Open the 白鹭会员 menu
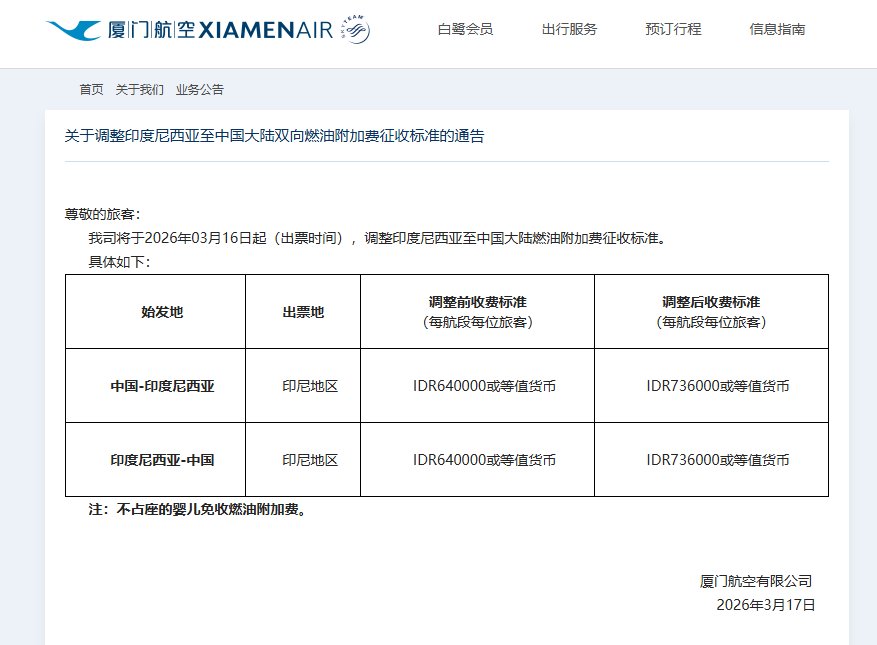The height and width of the screenshot is (645, 877). tap(465, 30)
